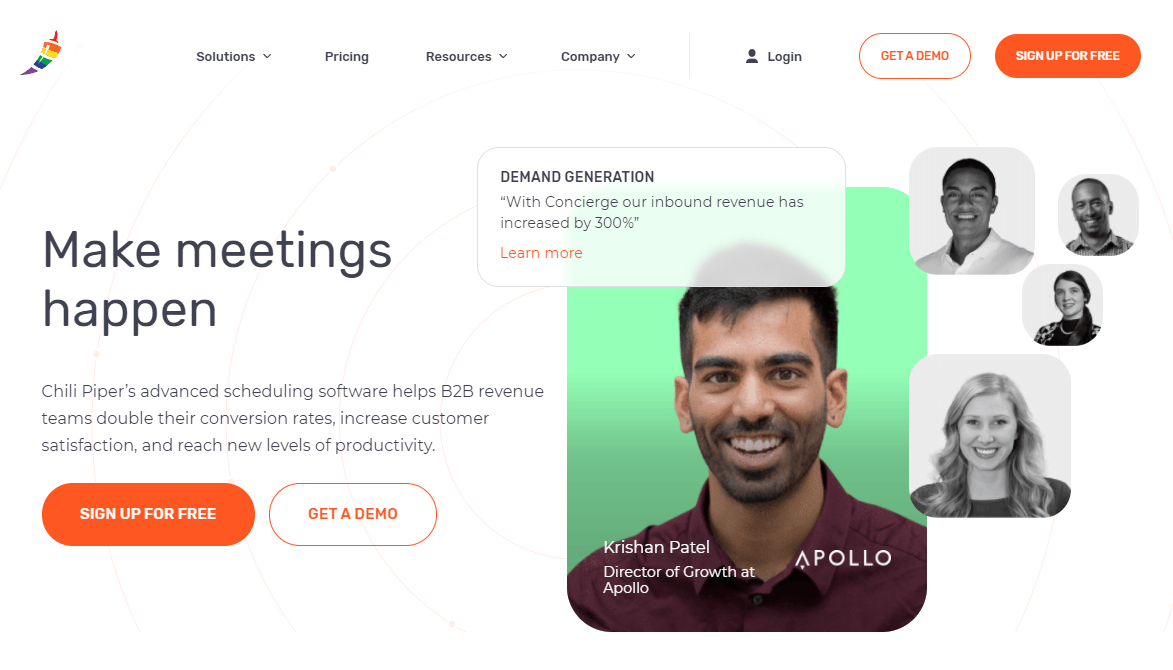Expand the Solutions dropdown chevron

(267, 56)
